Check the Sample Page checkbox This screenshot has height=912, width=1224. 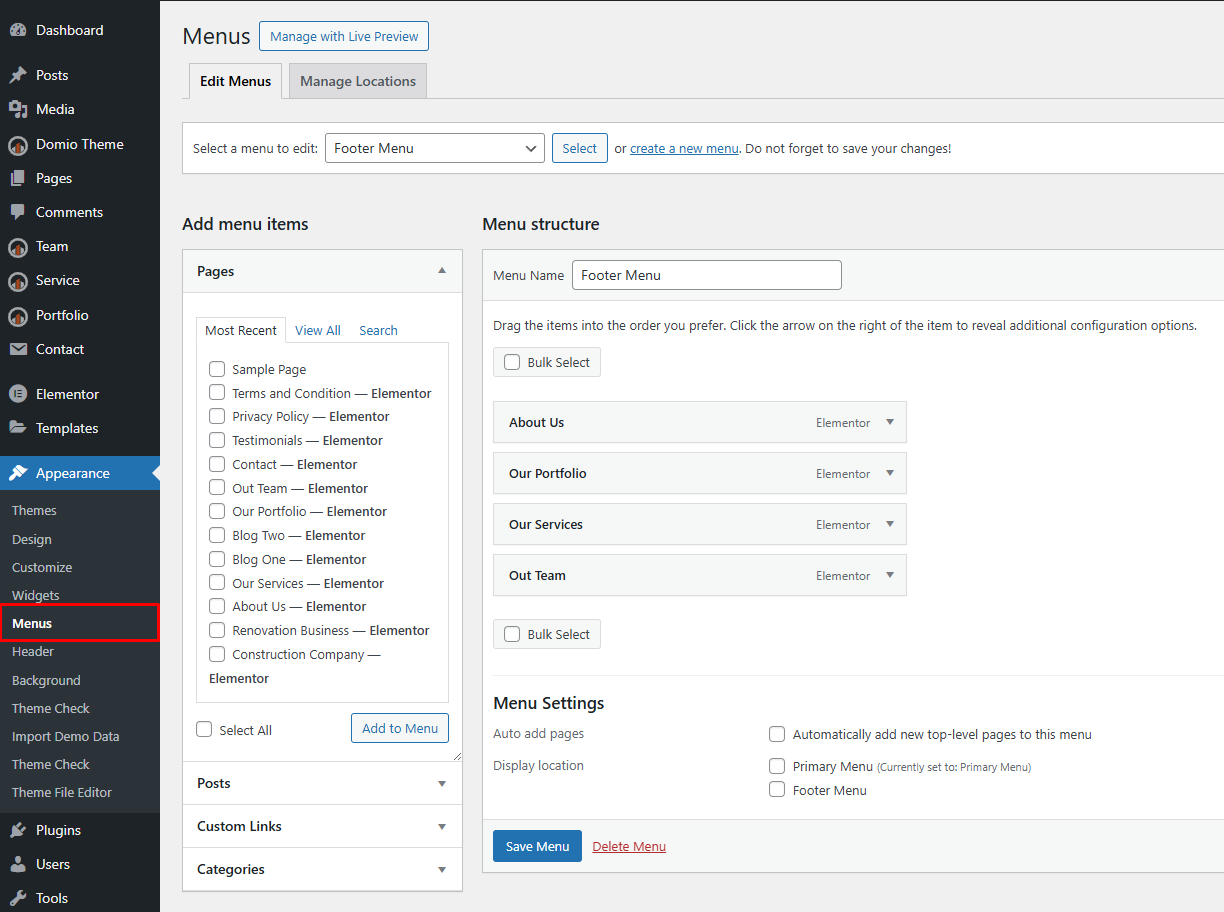click(216, 369)
